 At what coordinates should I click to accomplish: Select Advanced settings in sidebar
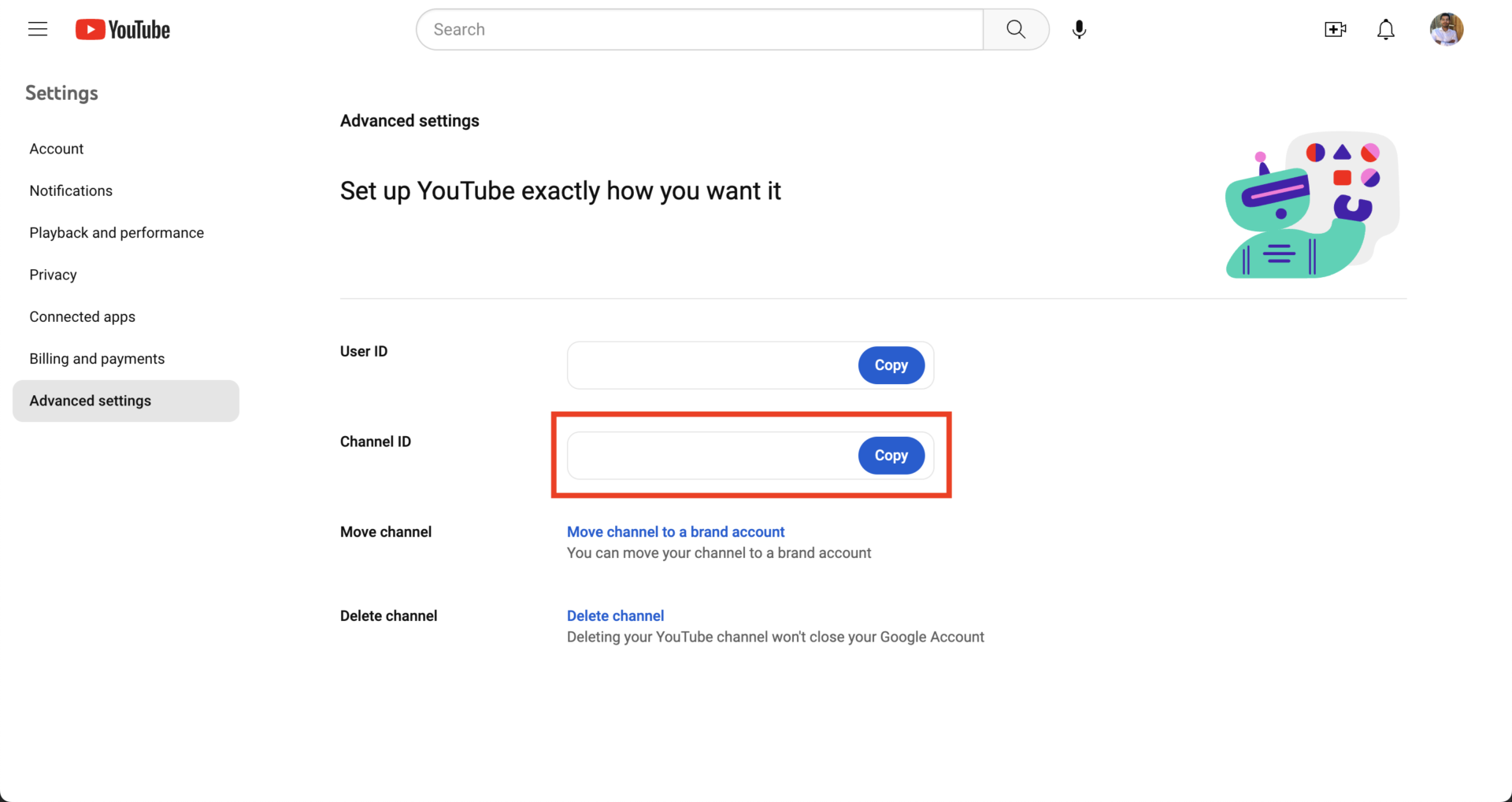126,401
